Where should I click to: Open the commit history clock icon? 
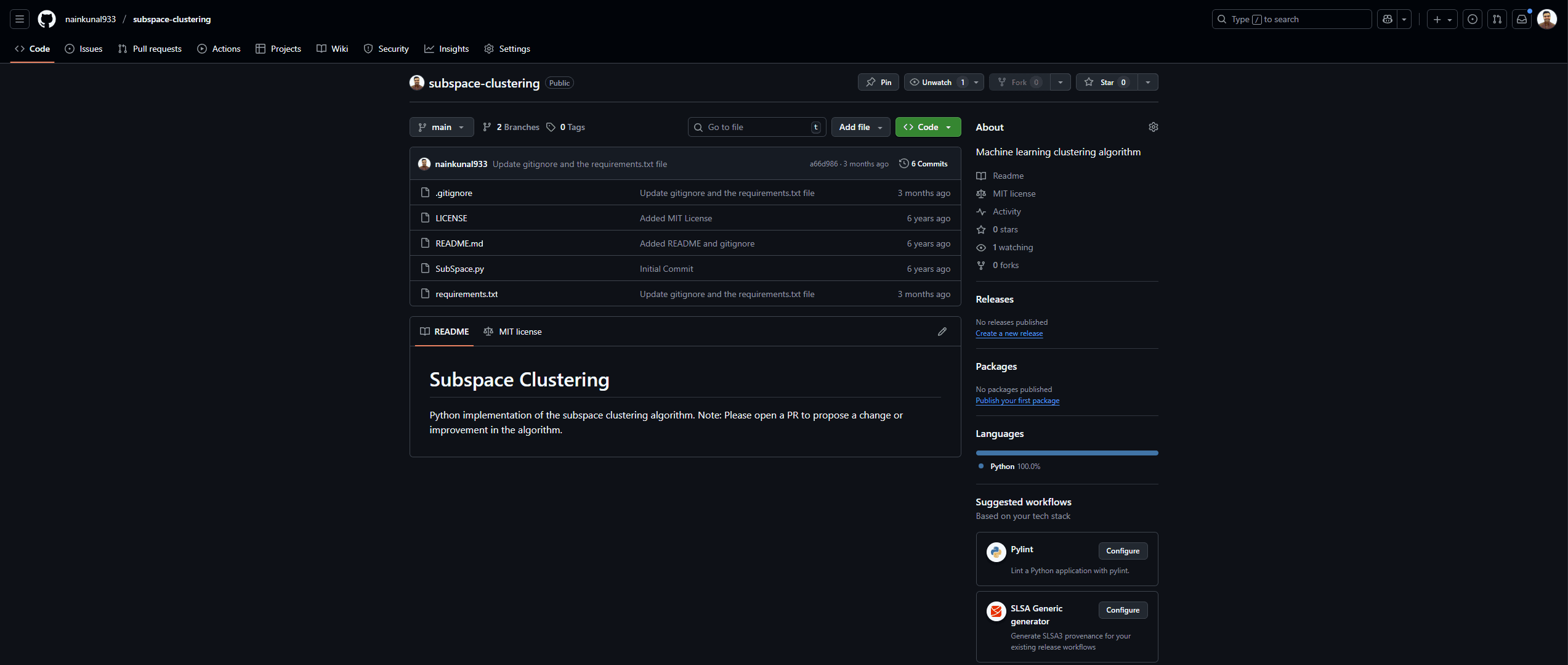pyautogui.click(x=903, y=163)
